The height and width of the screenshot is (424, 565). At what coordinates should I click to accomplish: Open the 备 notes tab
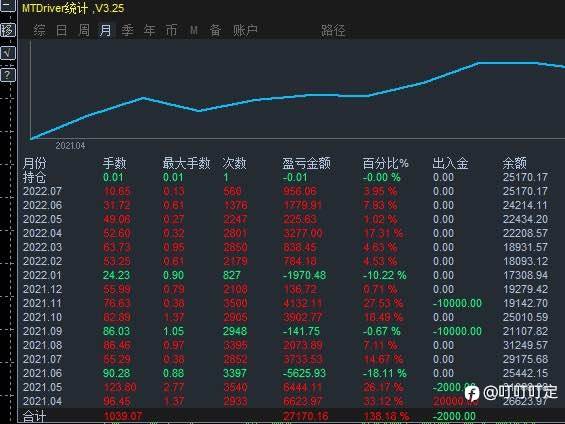point(215,31)
